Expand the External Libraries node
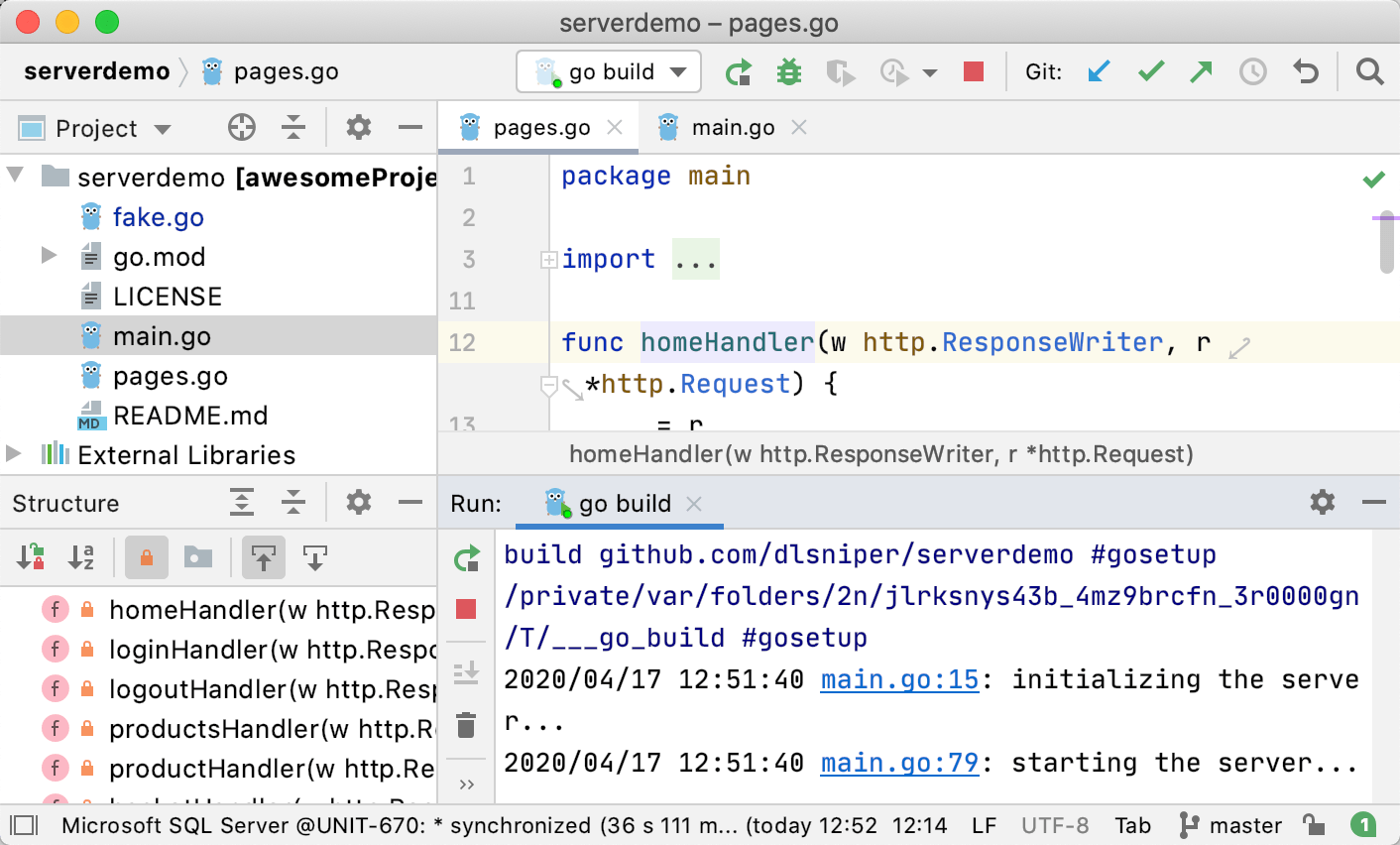Image resolution: width=1400 pixels, height=845 pixels. pyautogui.click(x=15, y=455)
